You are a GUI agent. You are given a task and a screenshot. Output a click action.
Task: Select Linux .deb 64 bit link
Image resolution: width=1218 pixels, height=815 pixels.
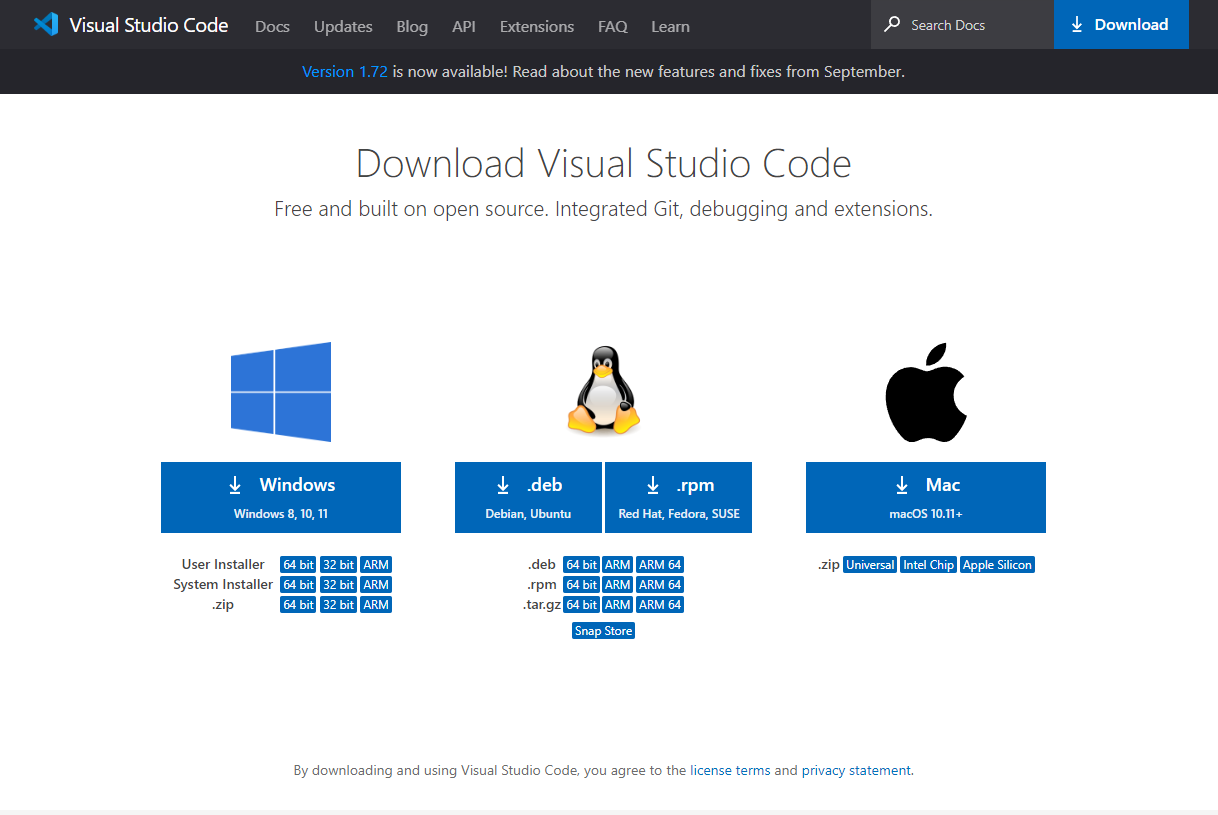tap(581, 565)
